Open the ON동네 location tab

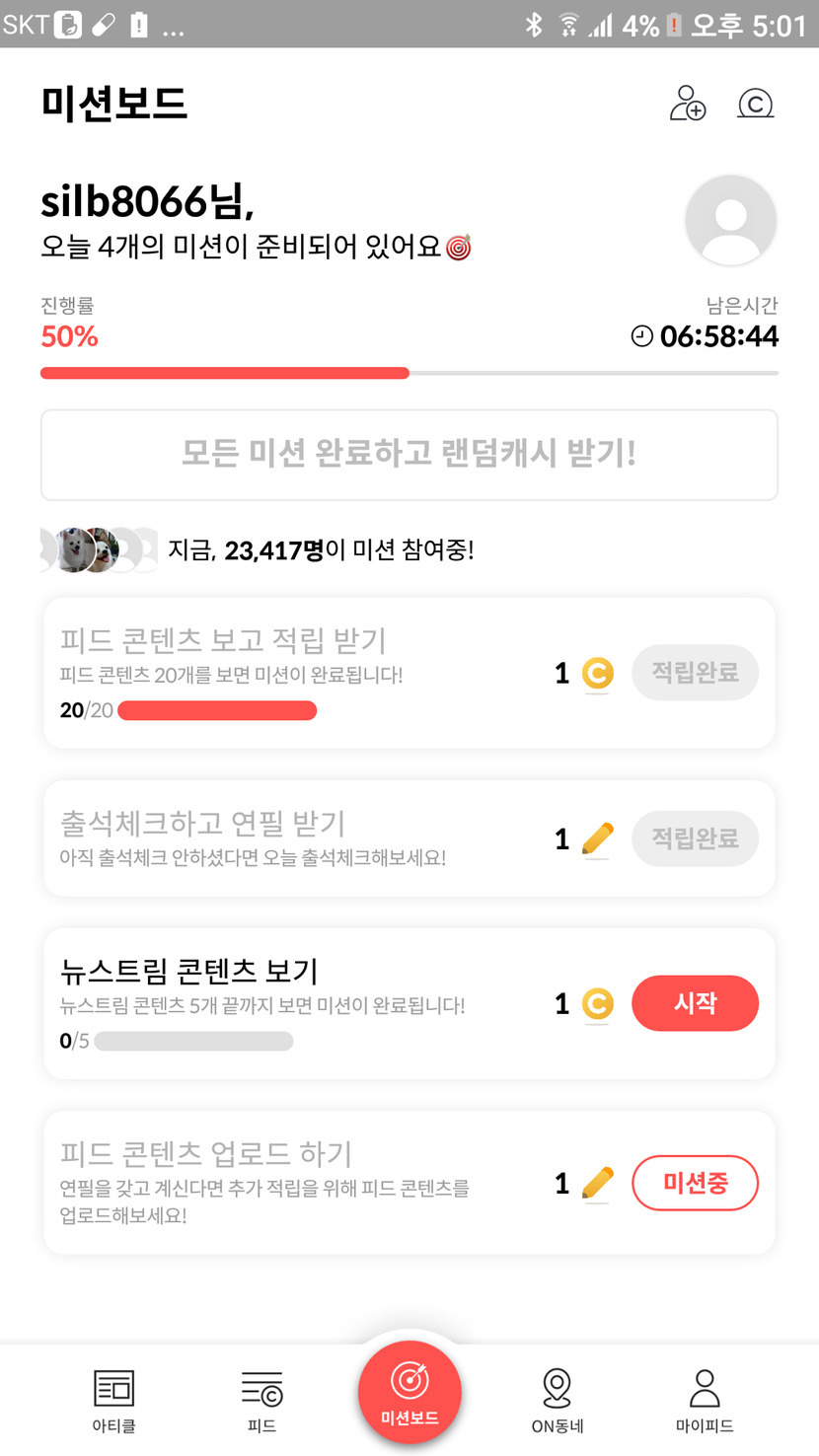click(x=558, y=1400)
